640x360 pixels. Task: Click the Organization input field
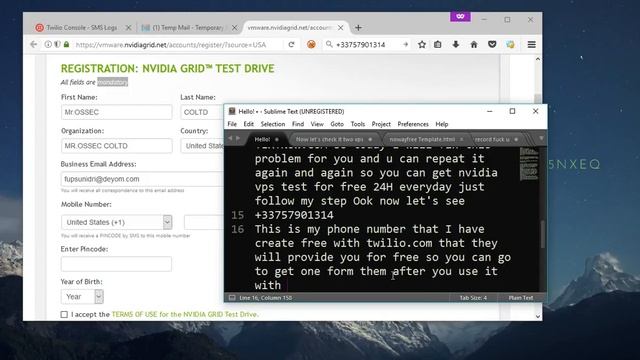tap(116, 146)
